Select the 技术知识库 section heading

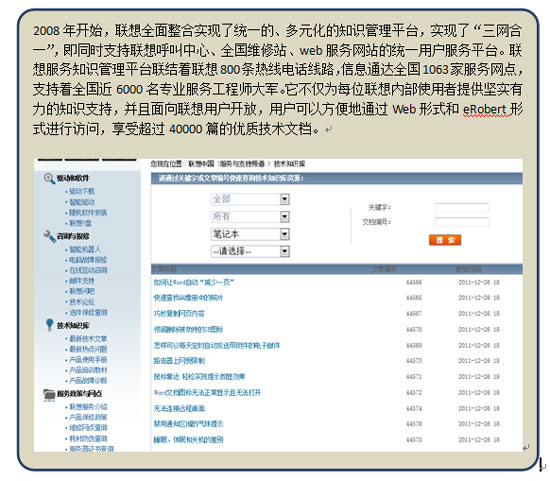tap(73, 326)
